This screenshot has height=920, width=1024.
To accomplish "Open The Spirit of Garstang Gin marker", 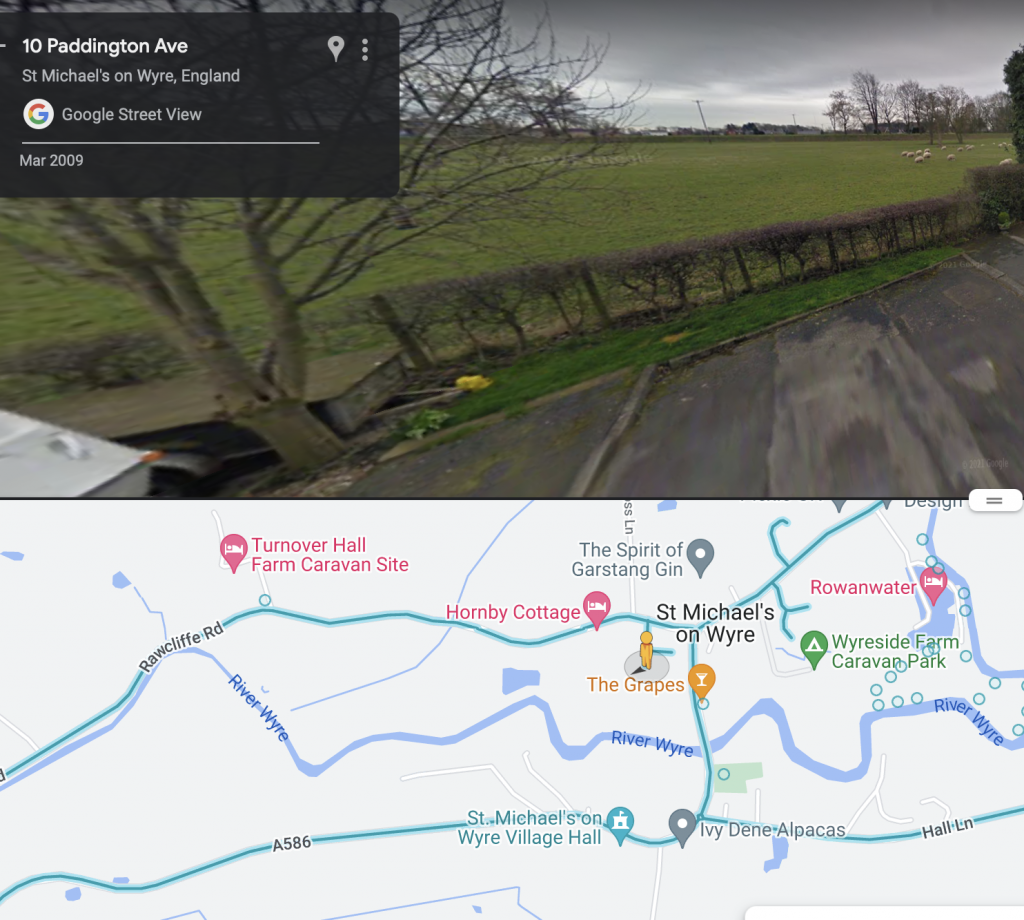I will 700,557.
